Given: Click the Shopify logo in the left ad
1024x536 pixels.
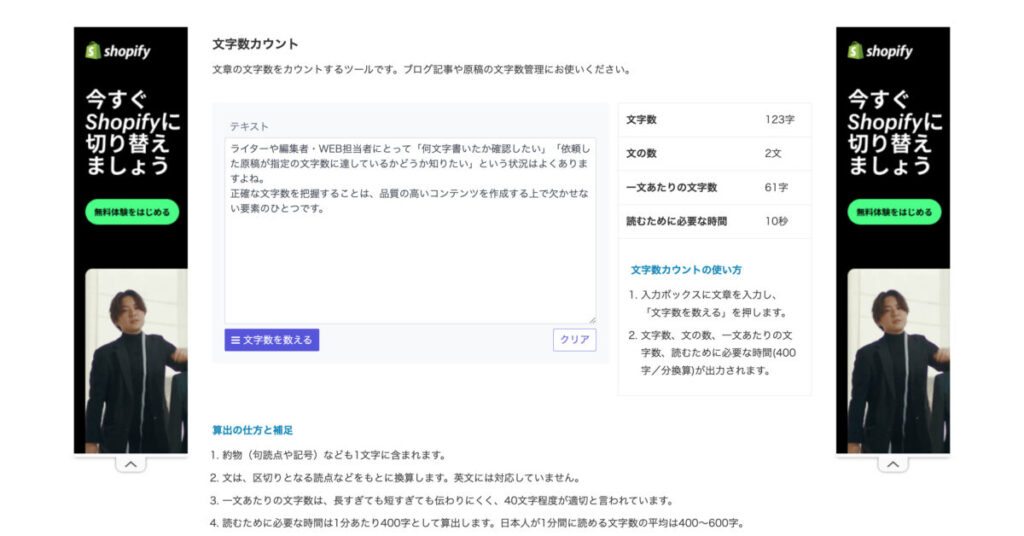Looking at the screenshot, I should click(118, 51).
